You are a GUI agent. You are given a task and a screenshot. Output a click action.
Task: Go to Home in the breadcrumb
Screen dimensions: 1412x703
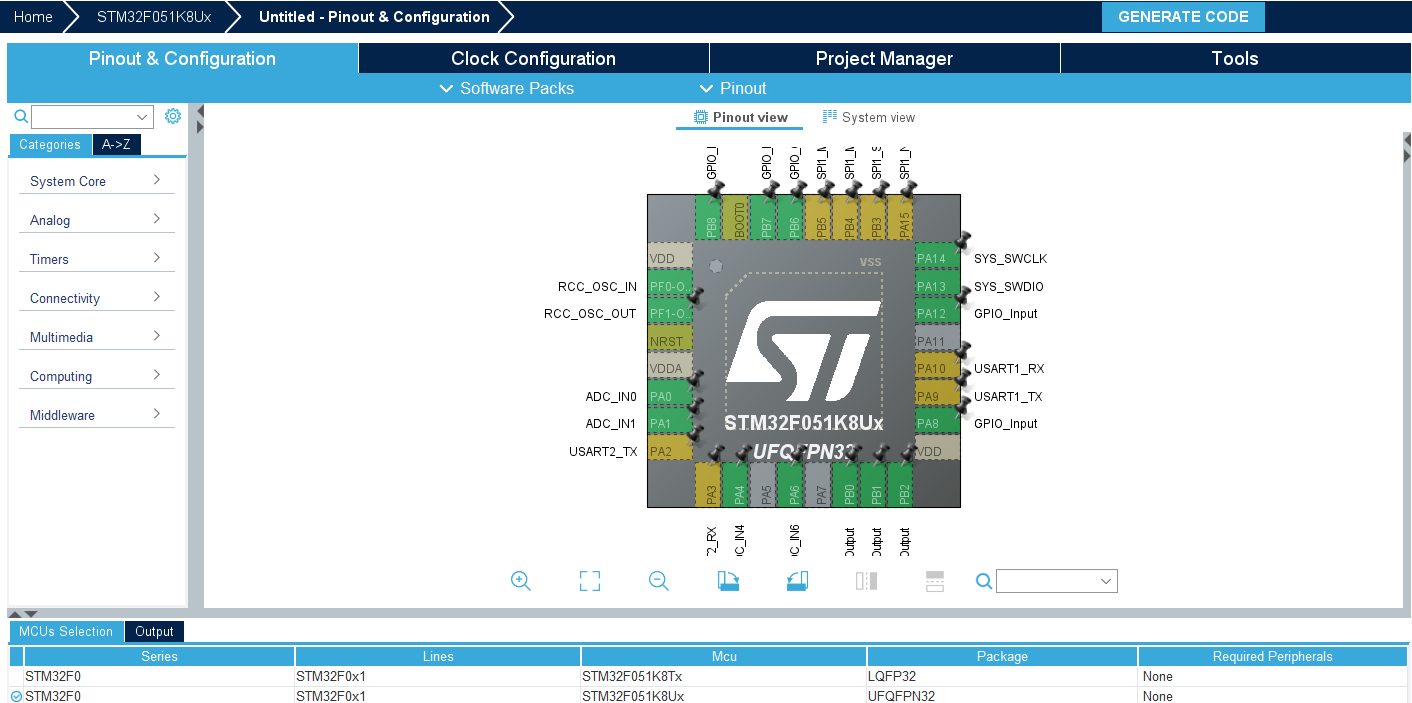click(33, 17)
